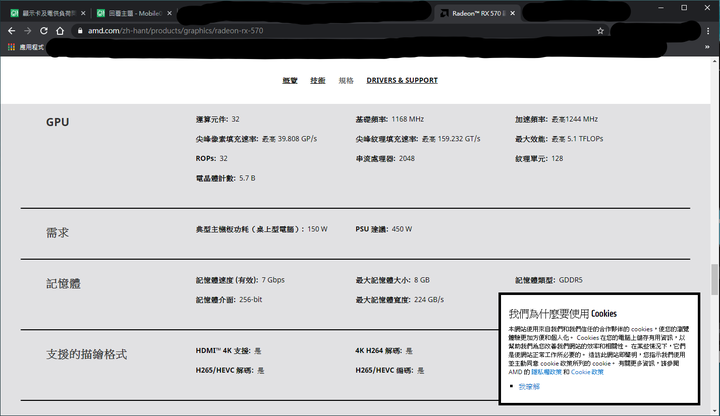720x416 pixels.
Task: Open the 技術 section link
Action: (x=317, y=80)
